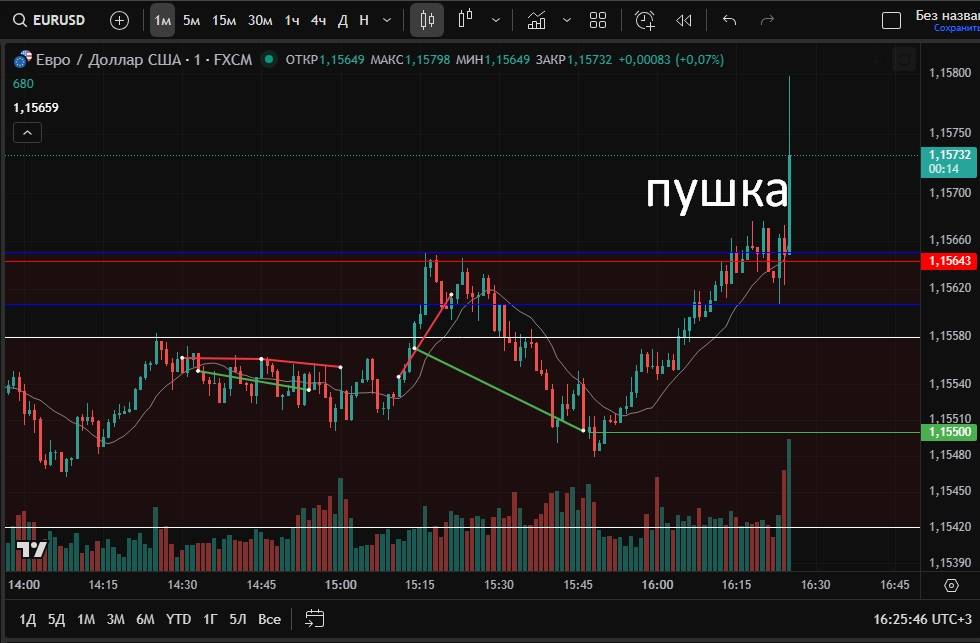Select the 1м timeframe toggle
This screenshot has width=980, height=643.
click(162, 20)
